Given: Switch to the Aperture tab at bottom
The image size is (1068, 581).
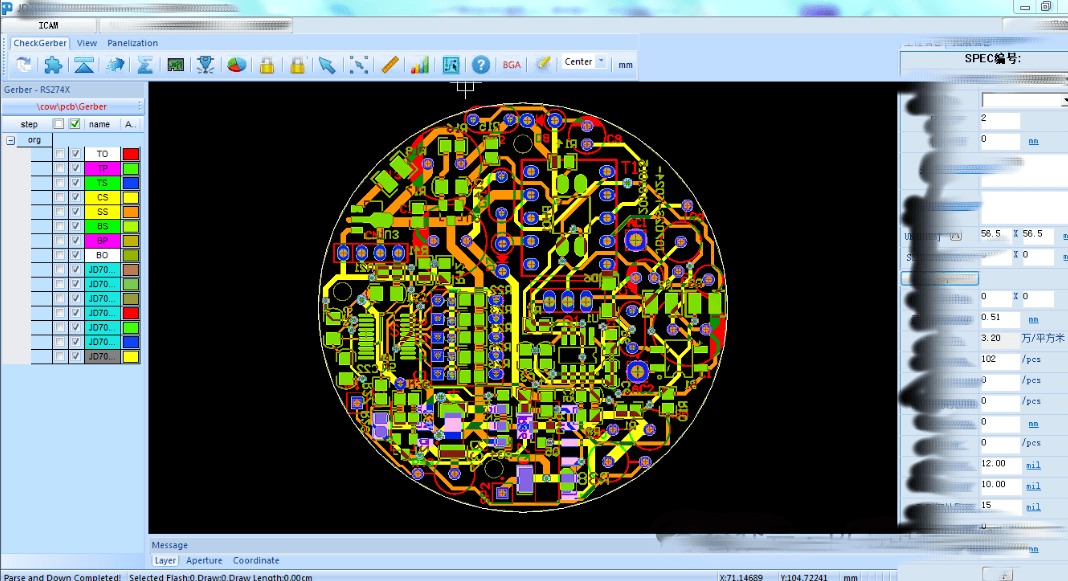Looking at the screenshot, I should 204,561.
